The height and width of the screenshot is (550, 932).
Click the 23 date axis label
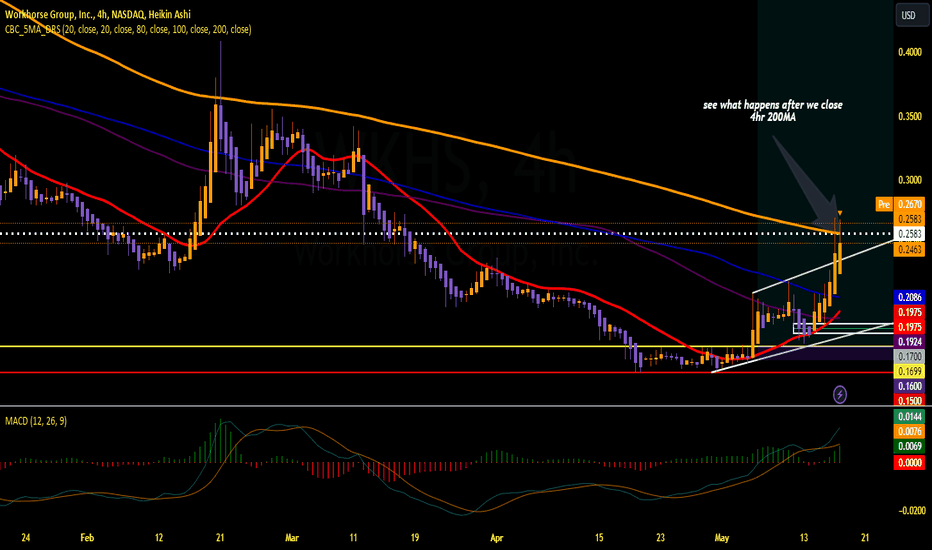pyautogui.click(x=660, y=538)
